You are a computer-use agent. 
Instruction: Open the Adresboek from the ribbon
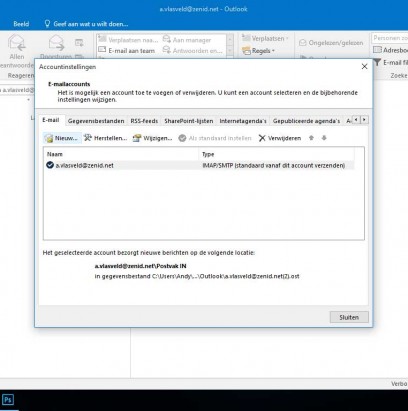coord(390,50)
